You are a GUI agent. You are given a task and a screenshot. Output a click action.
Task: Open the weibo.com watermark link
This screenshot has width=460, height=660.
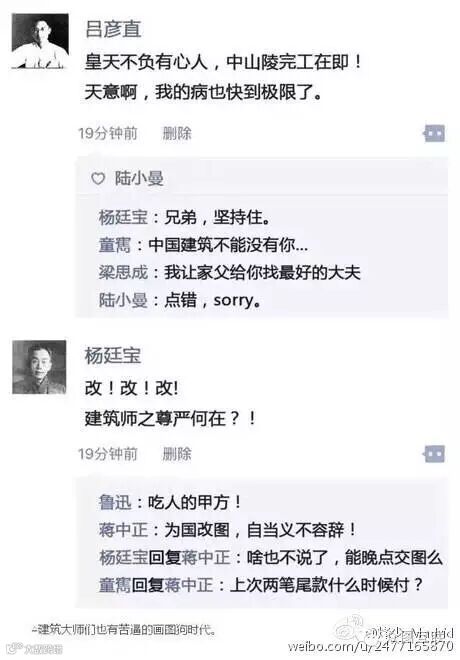(370, 646)
